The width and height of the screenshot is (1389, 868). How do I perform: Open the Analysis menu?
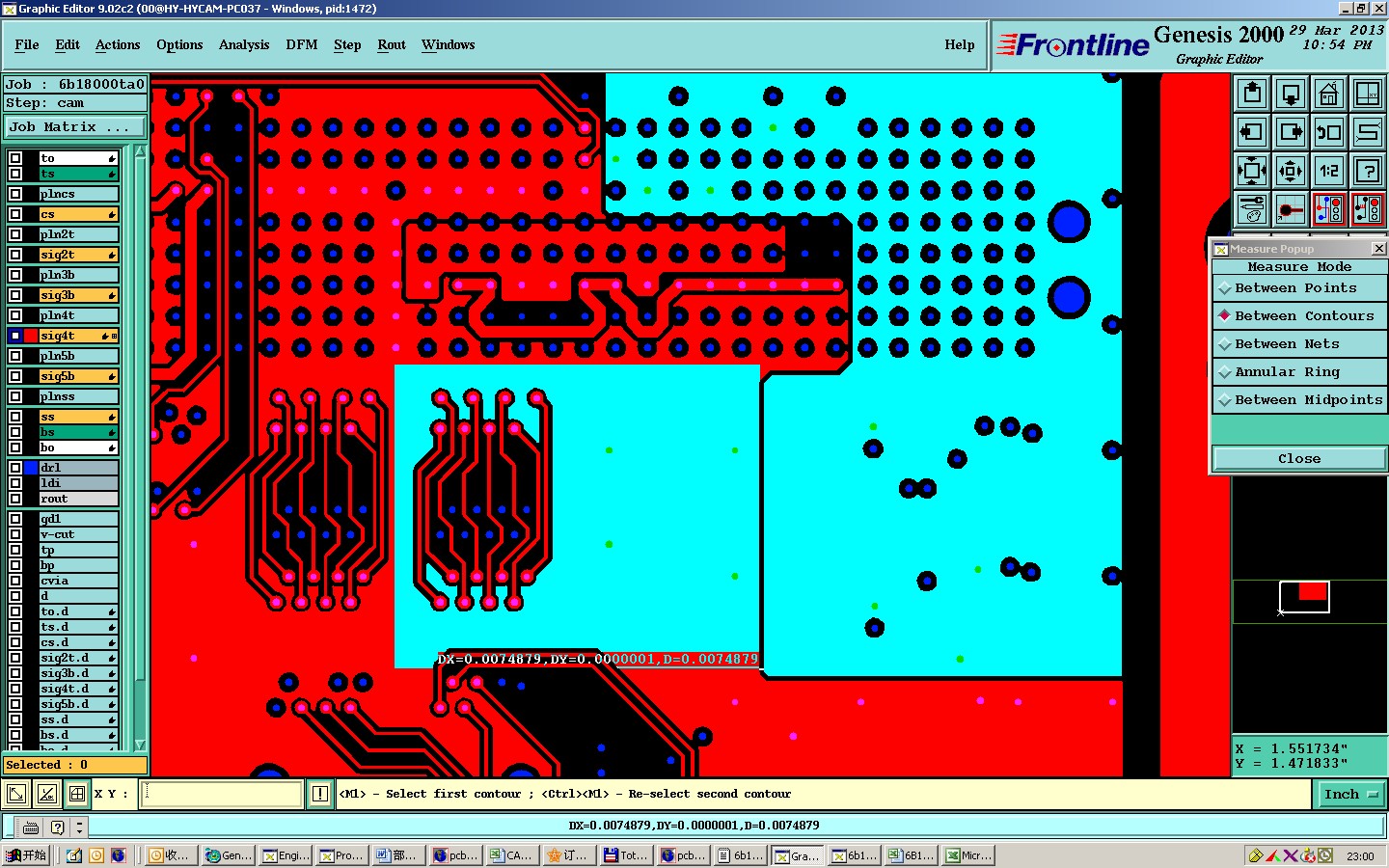click(x=244, y=45)
